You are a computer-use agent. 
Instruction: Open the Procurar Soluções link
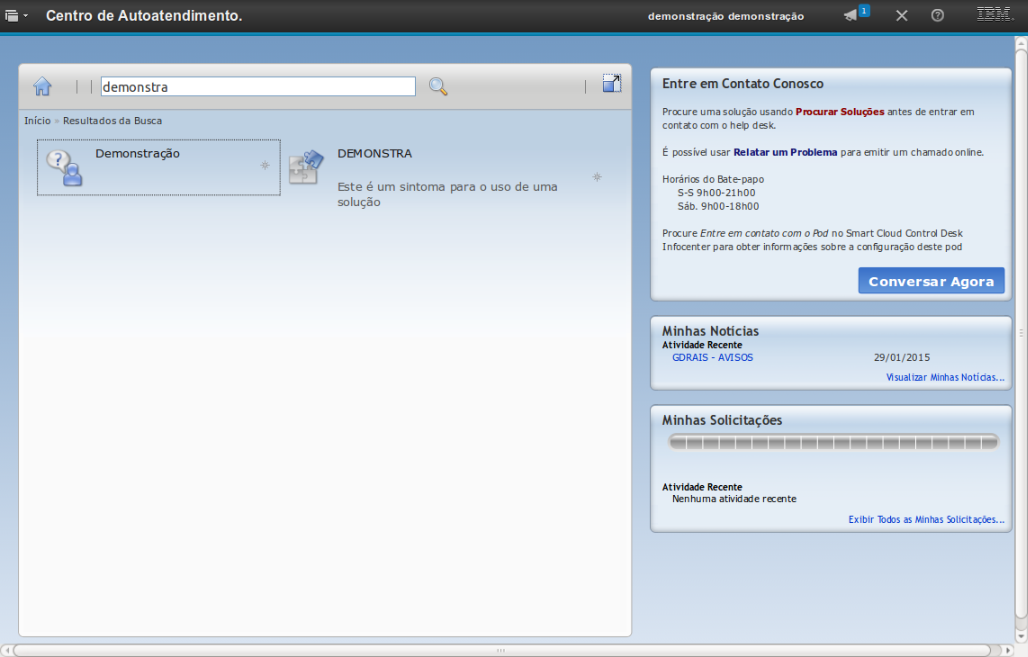839,112
